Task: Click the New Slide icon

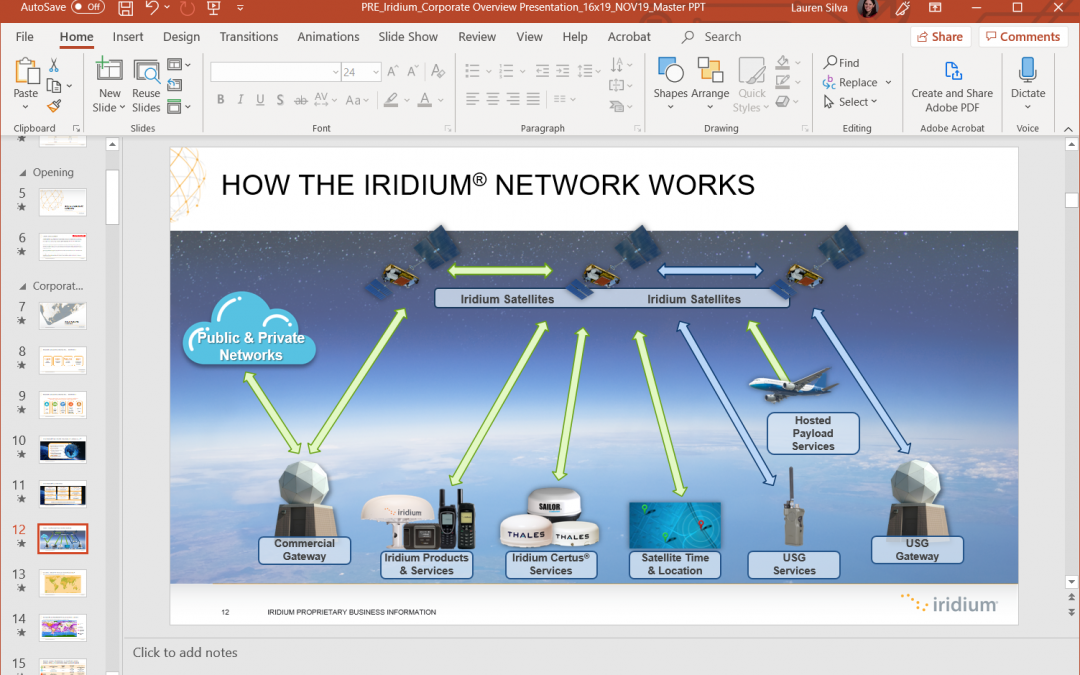Action: tap(109, 70)
